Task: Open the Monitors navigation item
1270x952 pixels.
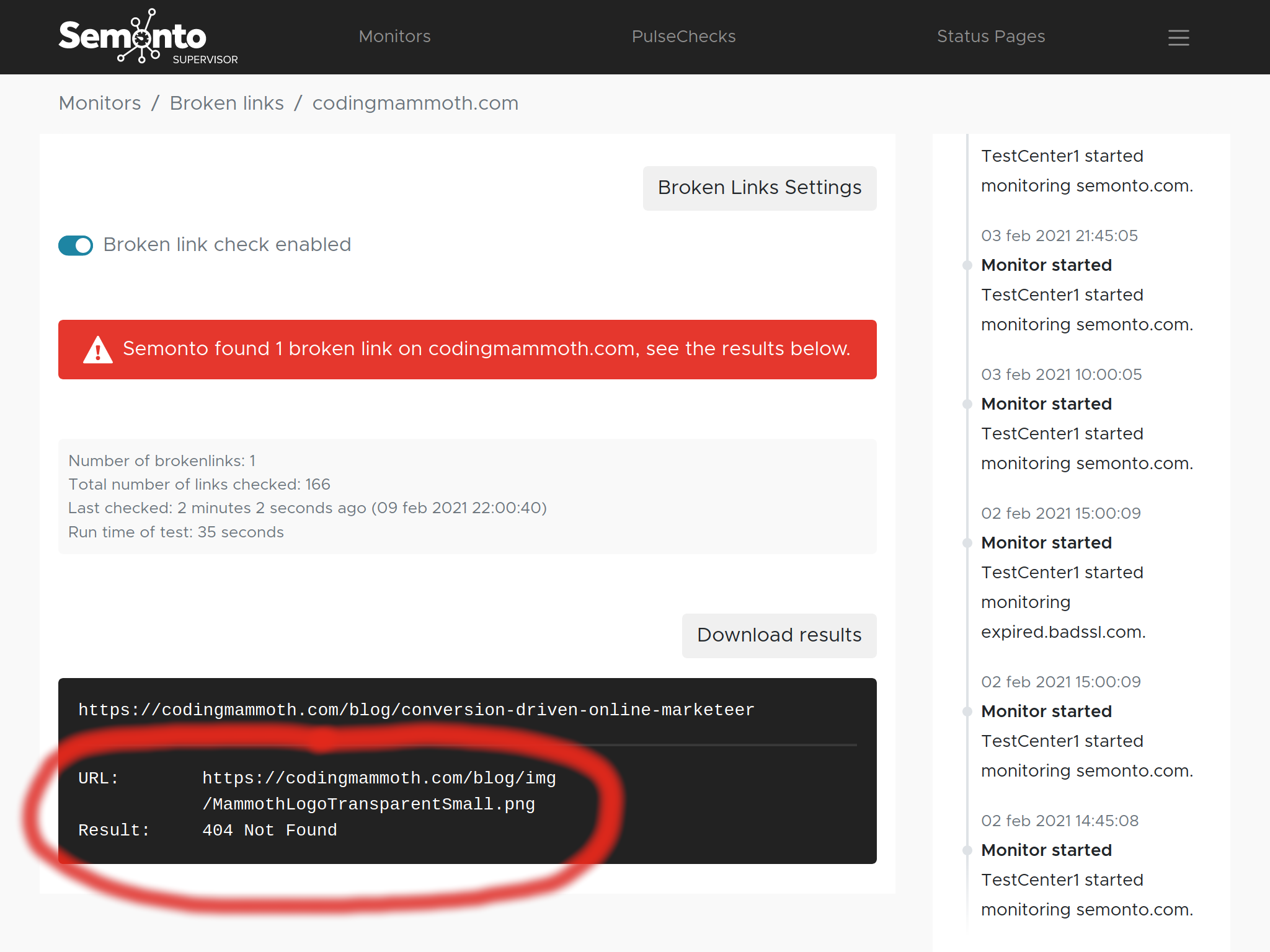Action: tap(394, 37)
